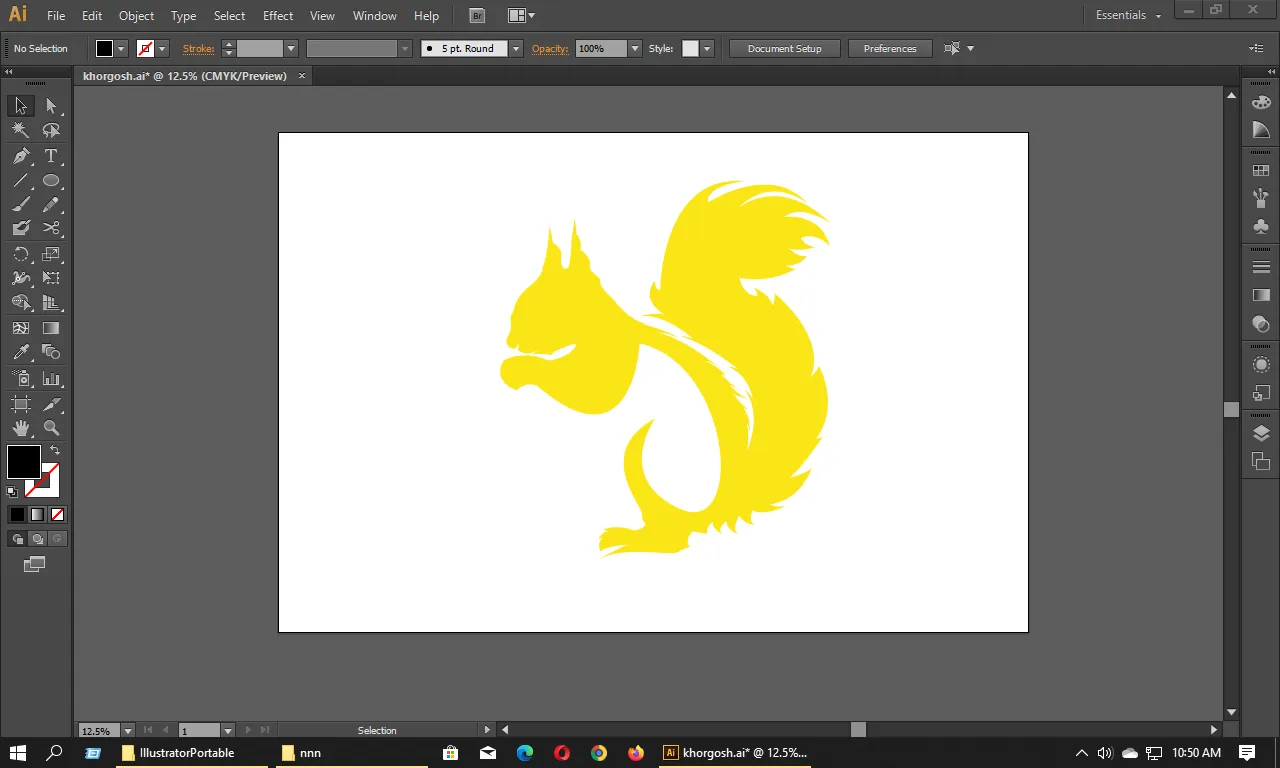This screenshot has height=768, width=1280.
Task: Choose the Ellipse tool
Action: click(51, 181)
